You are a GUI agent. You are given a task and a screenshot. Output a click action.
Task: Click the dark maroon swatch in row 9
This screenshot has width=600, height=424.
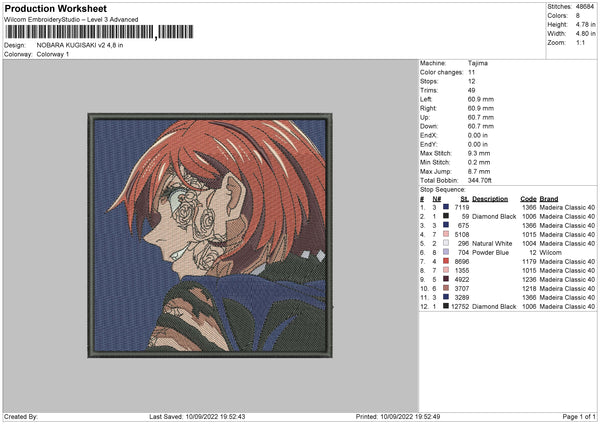point(446,279)
